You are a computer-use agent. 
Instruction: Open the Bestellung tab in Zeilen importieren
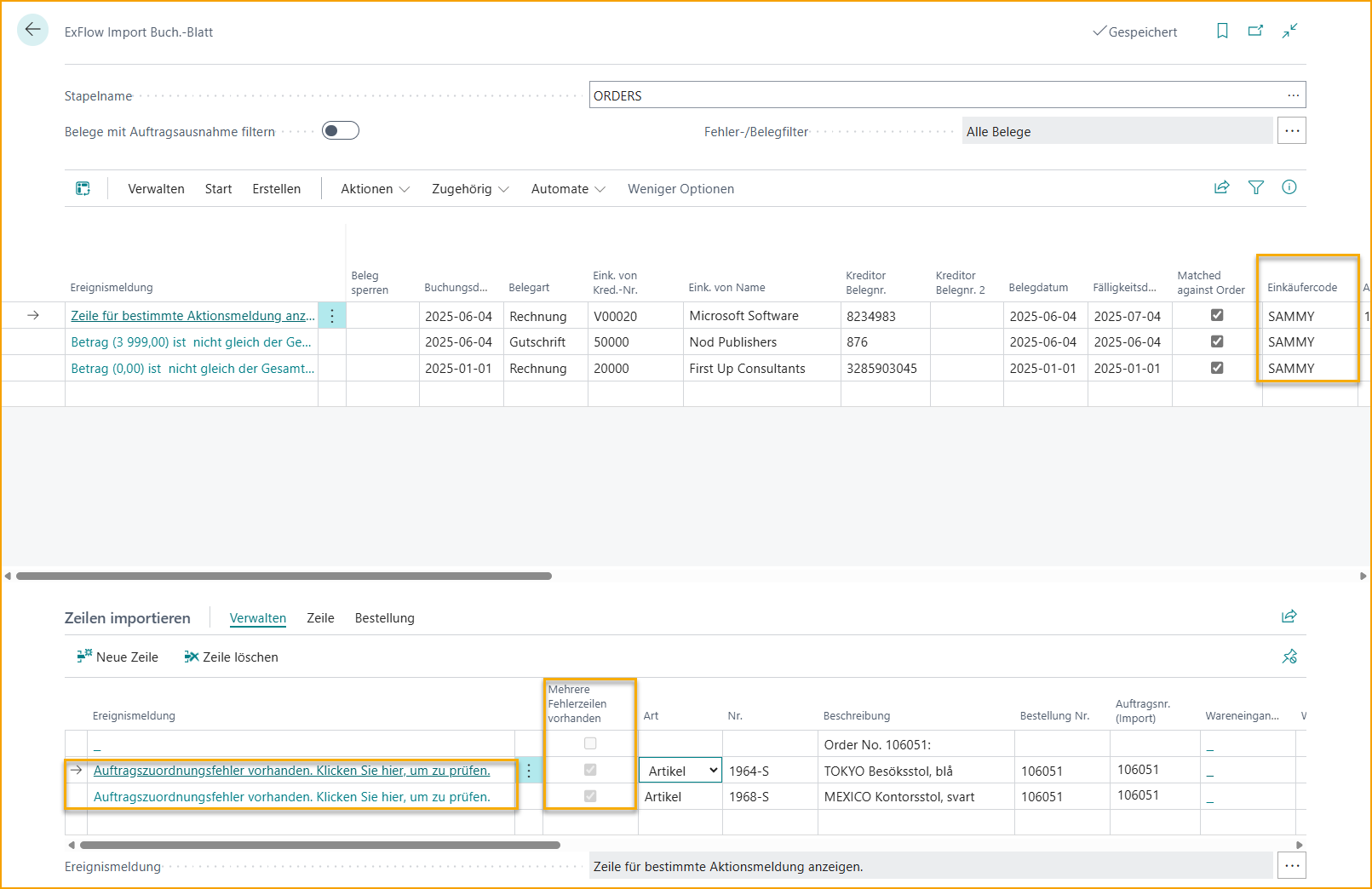[384, 618]
